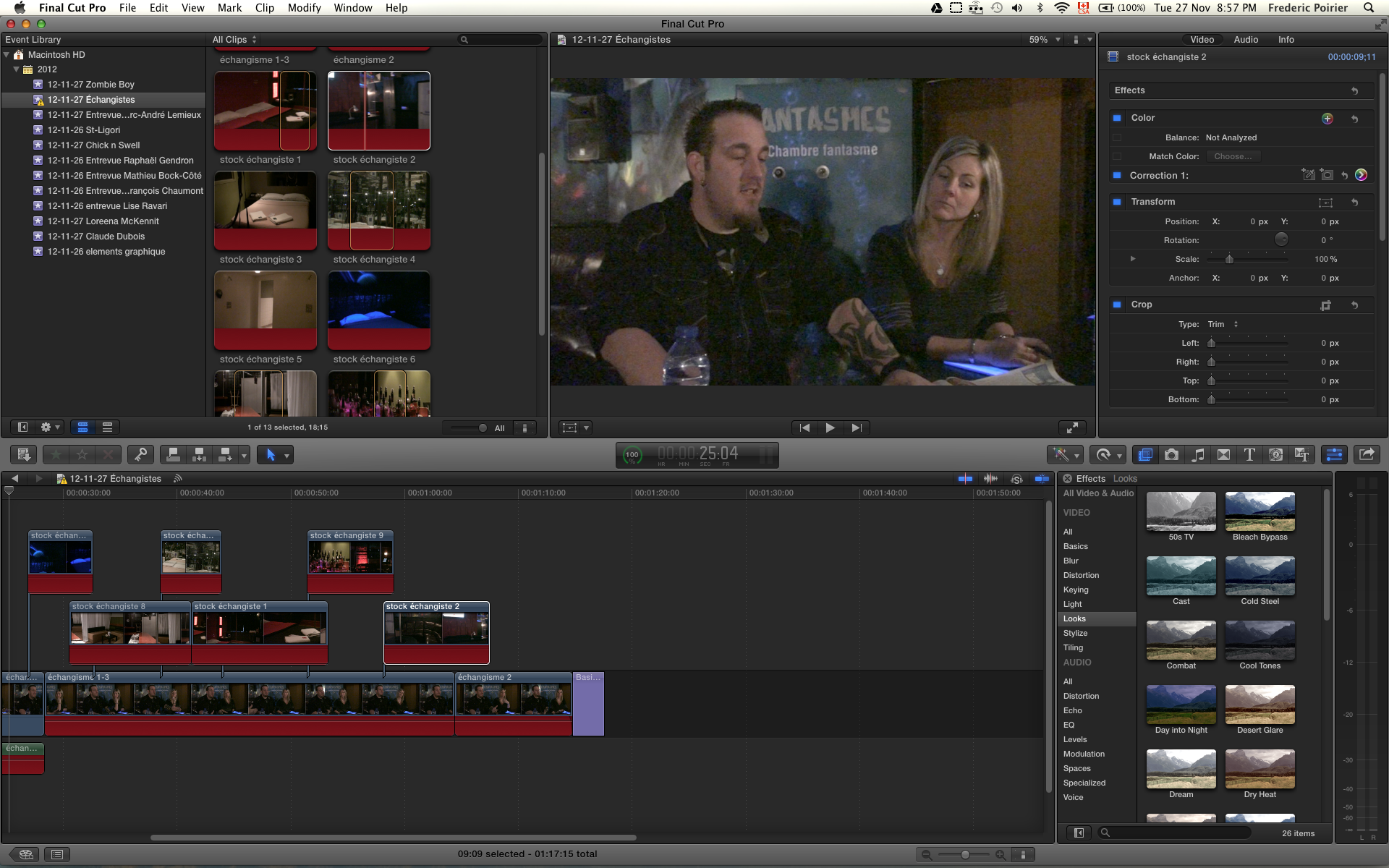Open the All Clips filter dropdown
Image resolution: width=1389 pixels, height=868 pixels.
(x=234, y=40)
